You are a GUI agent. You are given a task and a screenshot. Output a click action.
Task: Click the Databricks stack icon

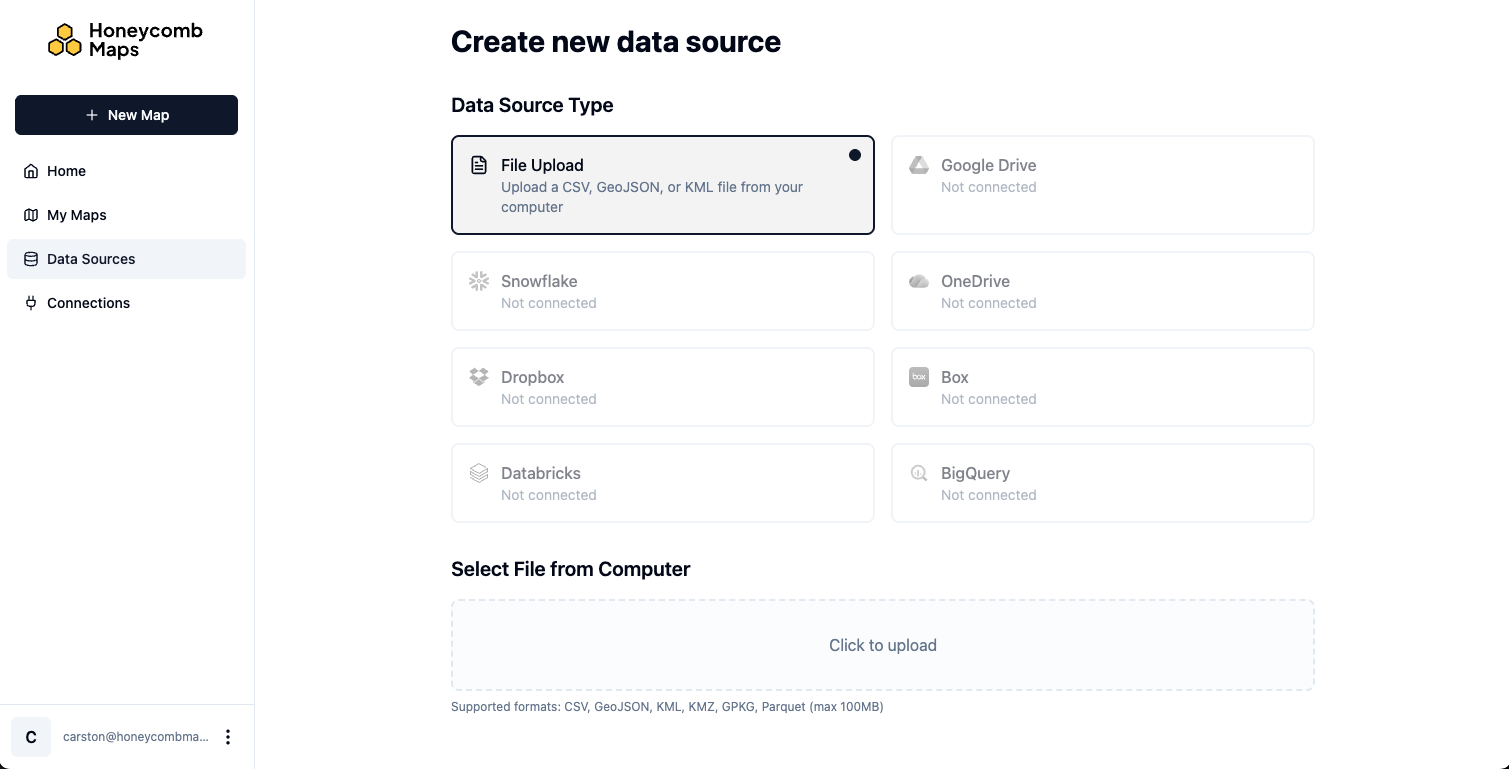click(x=478, y=473)
